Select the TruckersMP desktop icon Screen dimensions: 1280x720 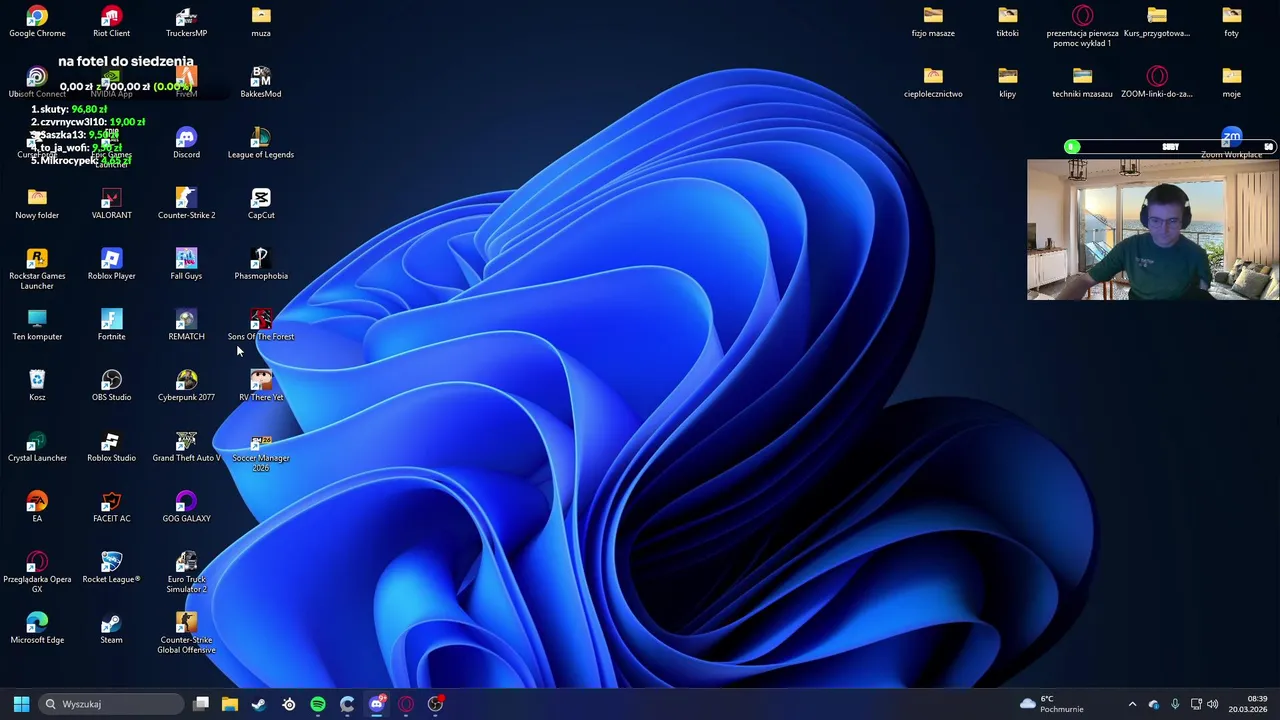[x=186, y=22]
